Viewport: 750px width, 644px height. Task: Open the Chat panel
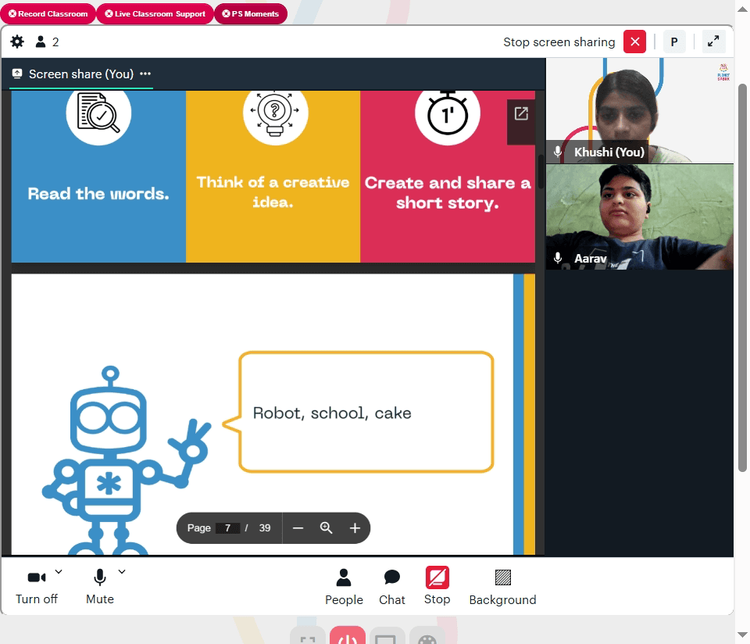pyautogui.click(x=392, y=587)
